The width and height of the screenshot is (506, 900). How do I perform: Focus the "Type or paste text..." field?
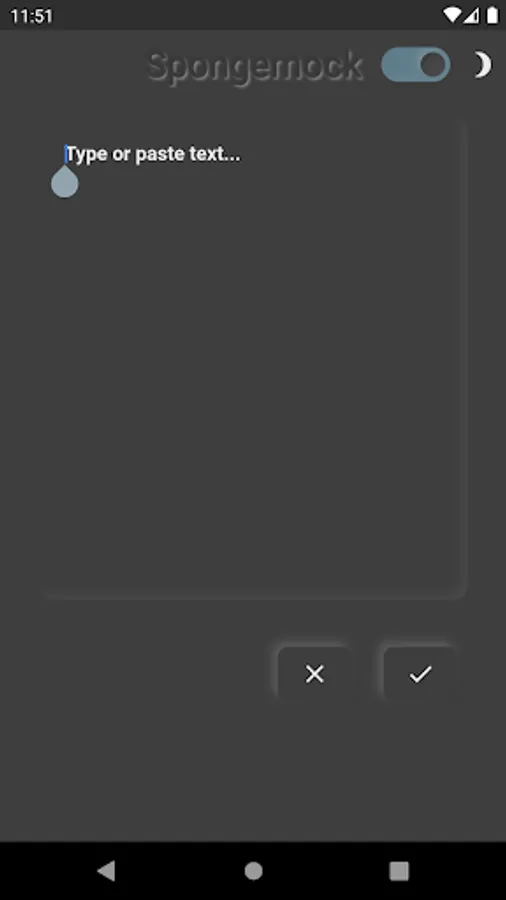tap(253, 360)
